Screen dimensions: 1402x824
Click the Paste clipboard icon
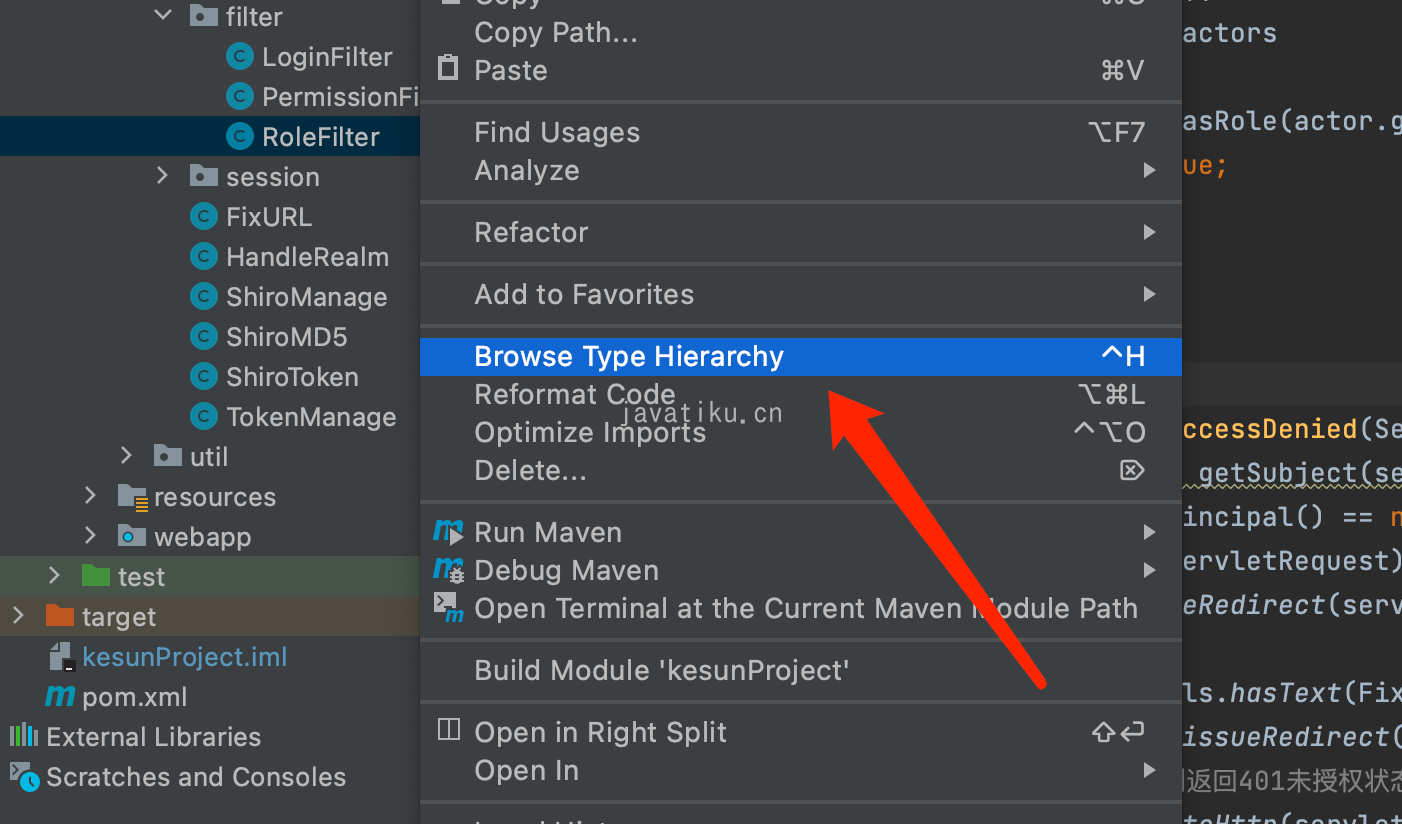click(449, 70)
